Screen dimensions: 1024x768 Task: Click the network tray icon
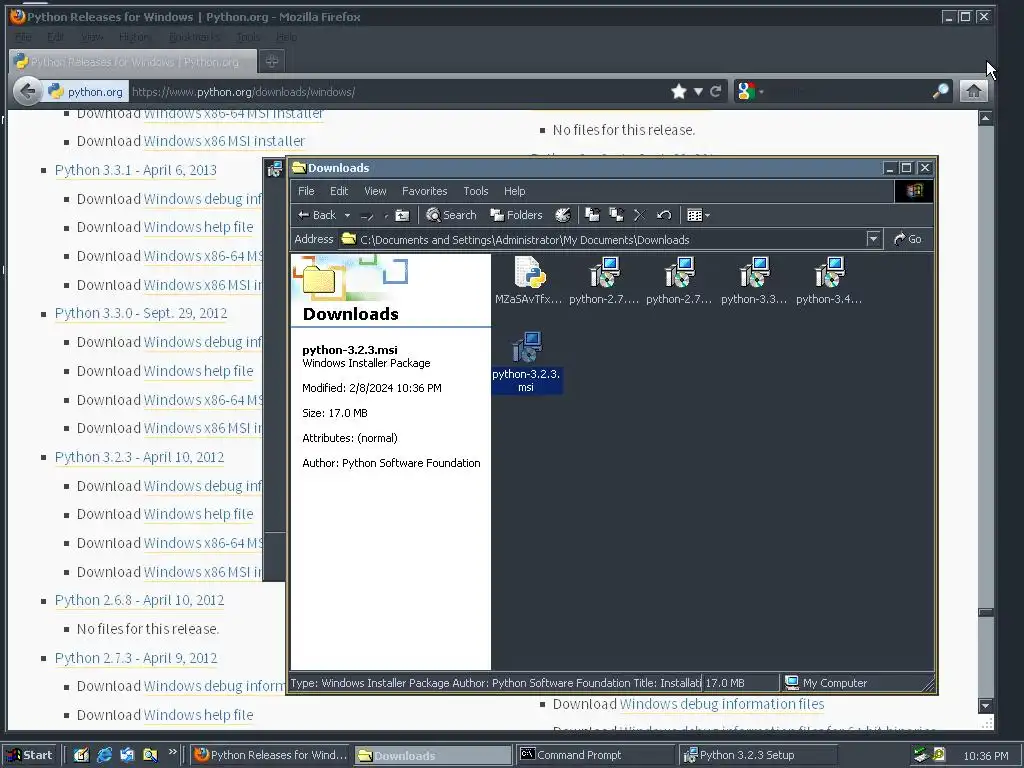click(x=921, y=755)
